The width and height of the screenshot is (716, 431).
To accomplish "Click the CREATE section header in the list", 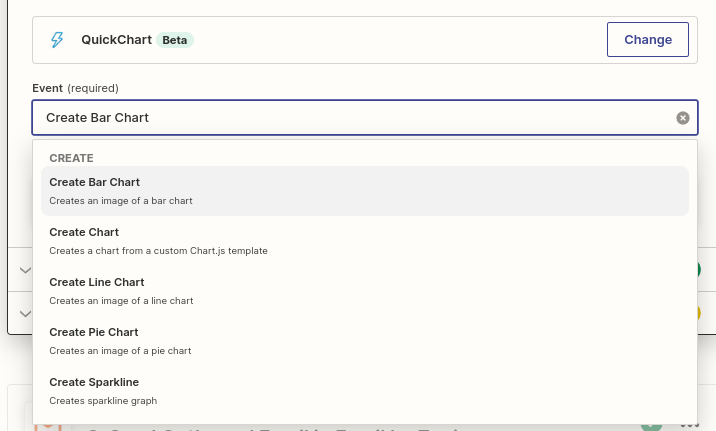I will (71, 158).
